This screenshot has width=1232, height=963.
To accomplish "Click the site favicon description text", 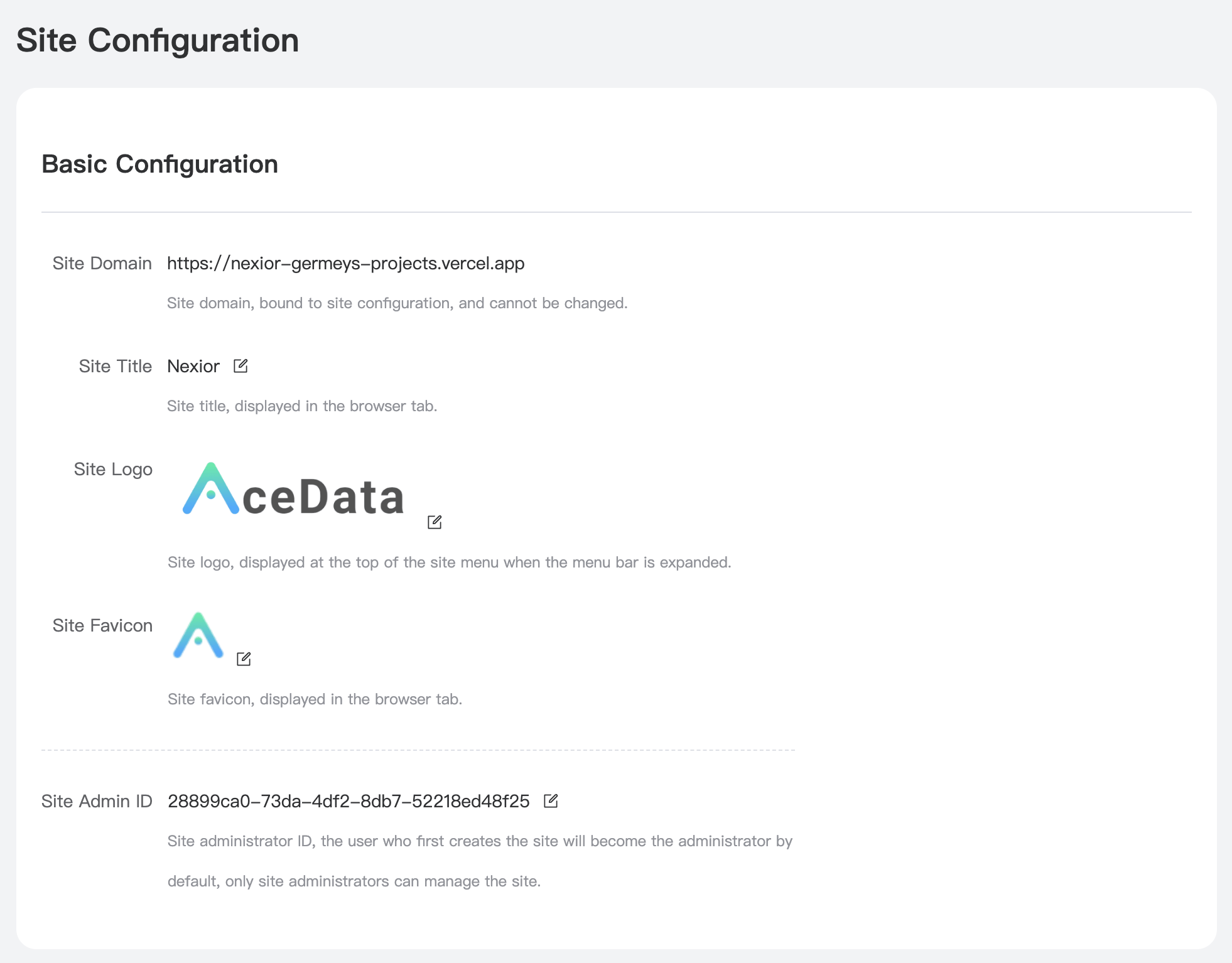I will pyautogui.click(x=315, y=699).
